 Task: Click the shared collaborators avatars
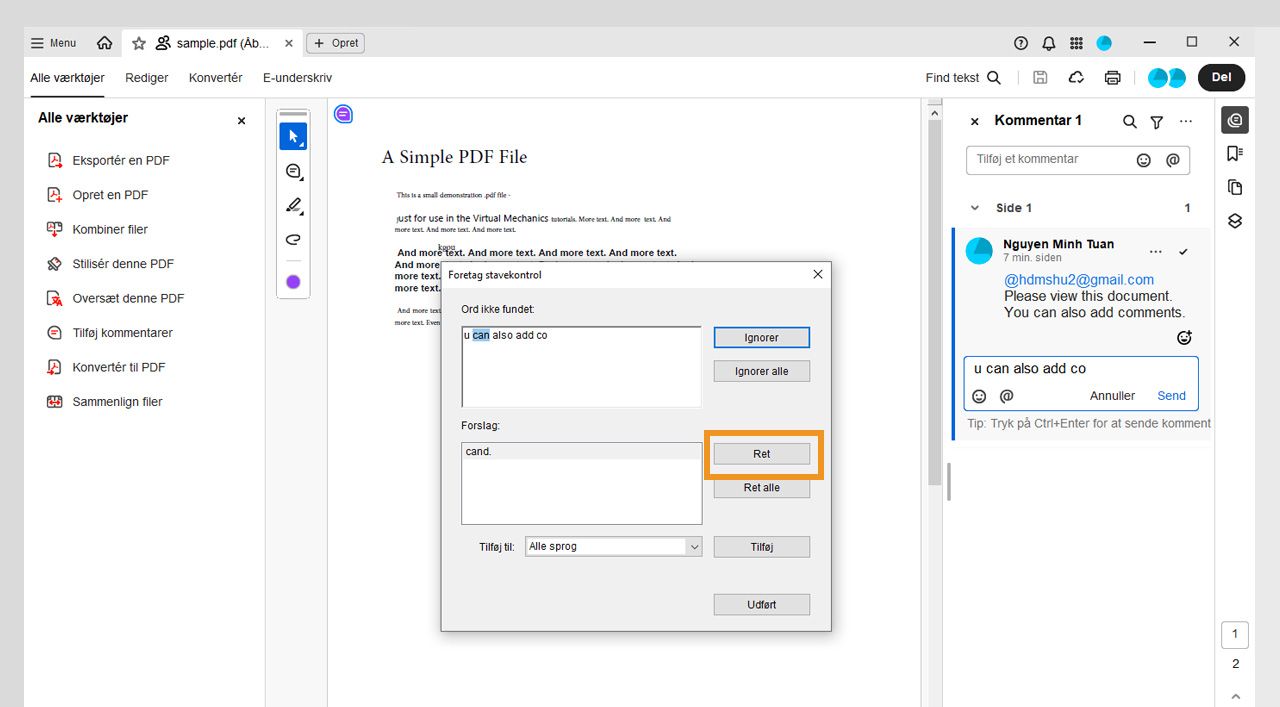(x=1166, y=78)
